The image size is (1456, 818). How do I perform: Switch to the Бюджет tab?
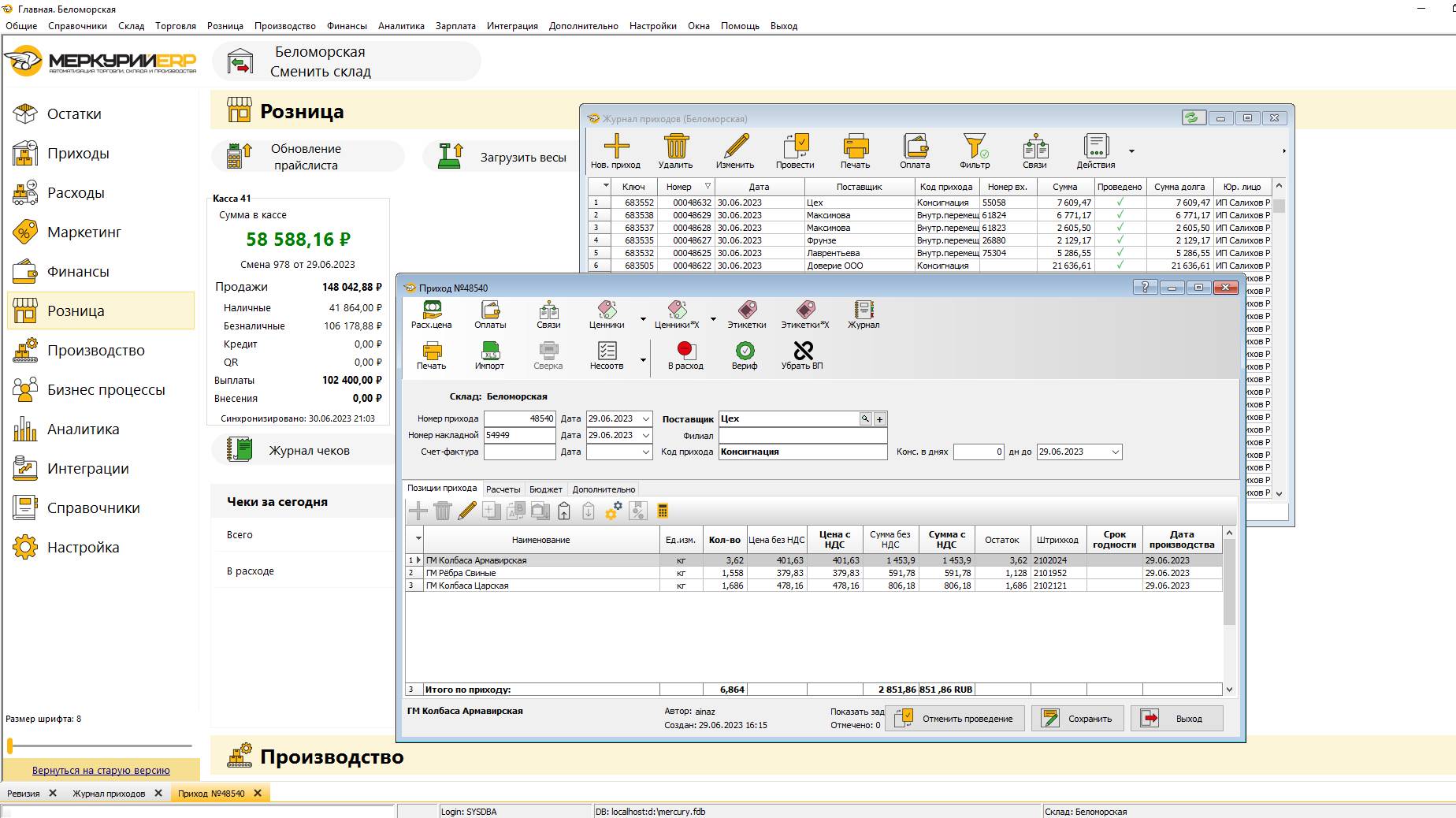point(546,489)
